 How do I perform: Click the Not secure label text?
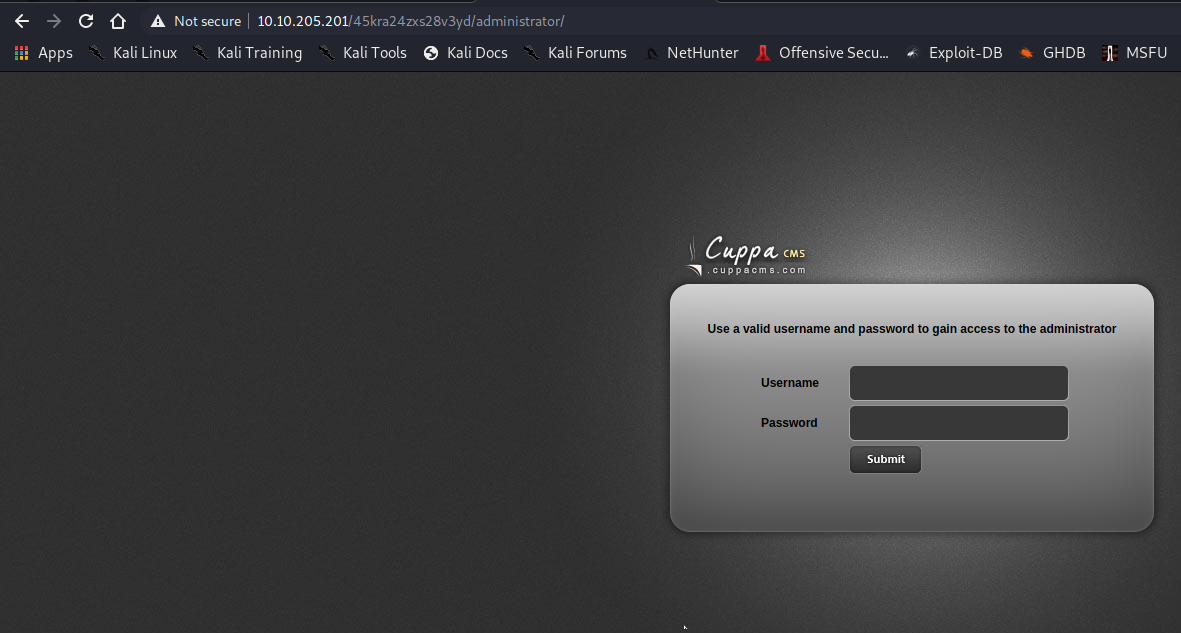pos(207,21)
